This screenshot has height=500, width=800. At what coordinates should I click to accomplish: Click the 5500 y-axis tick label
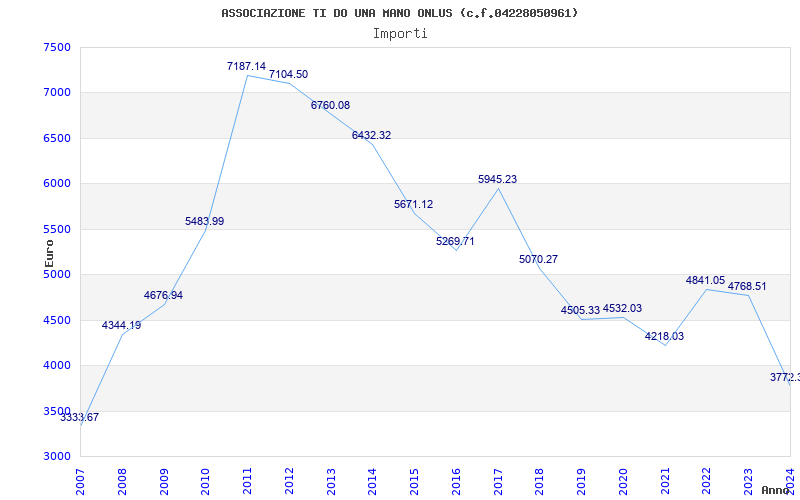tap(55, 230)
